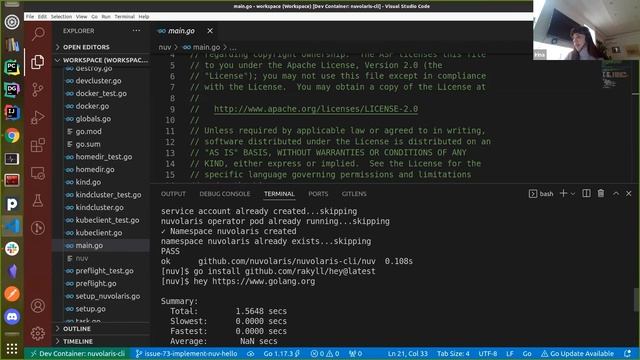This screenshot has height=360, width=640.
Task: Click Go Update Available notice
Action: (578, 353)
